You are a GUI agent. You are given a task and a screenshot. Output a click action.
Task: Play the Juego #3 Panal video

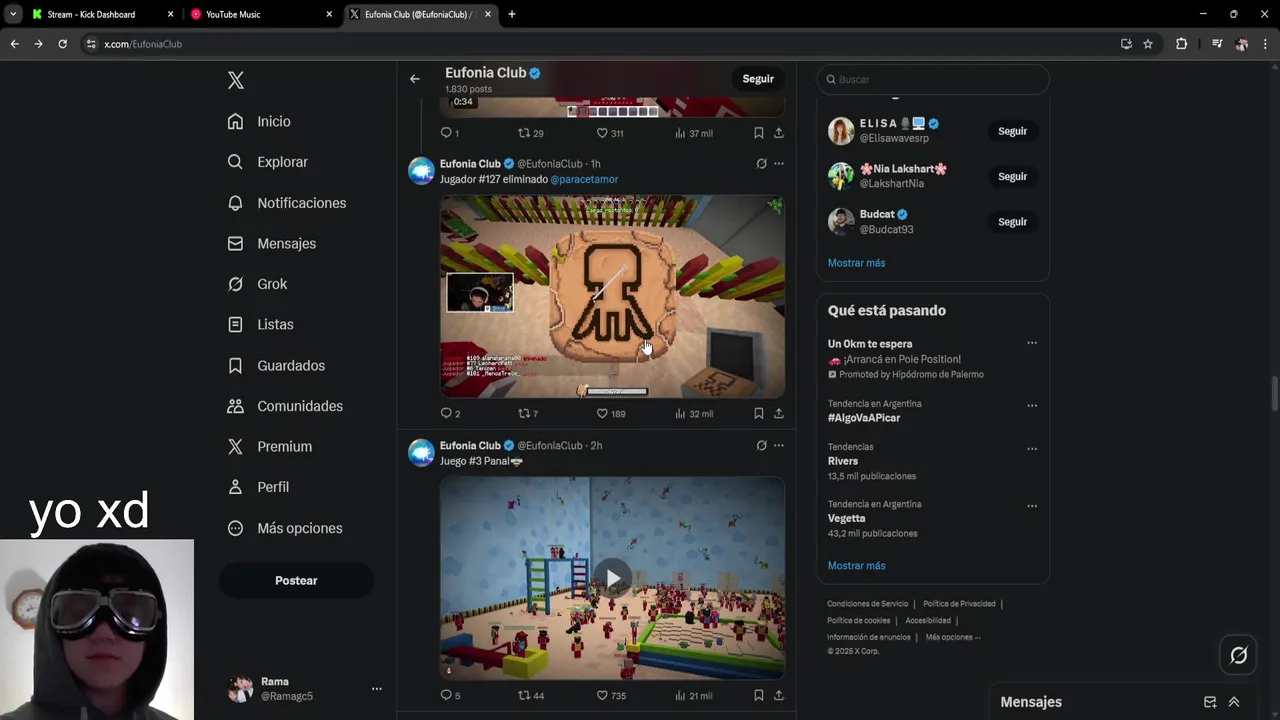point(612,578)
